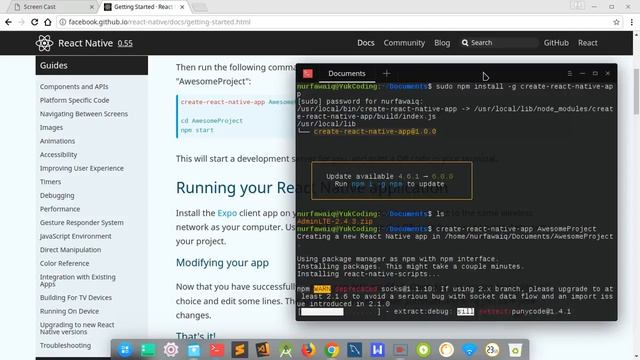Open the Docs navigation item

point(366,43)
